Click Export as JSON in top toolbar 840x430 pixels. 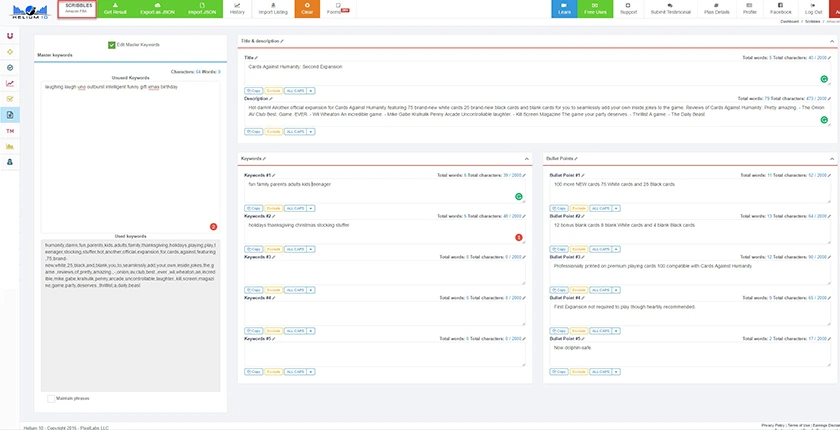(158, 9)
